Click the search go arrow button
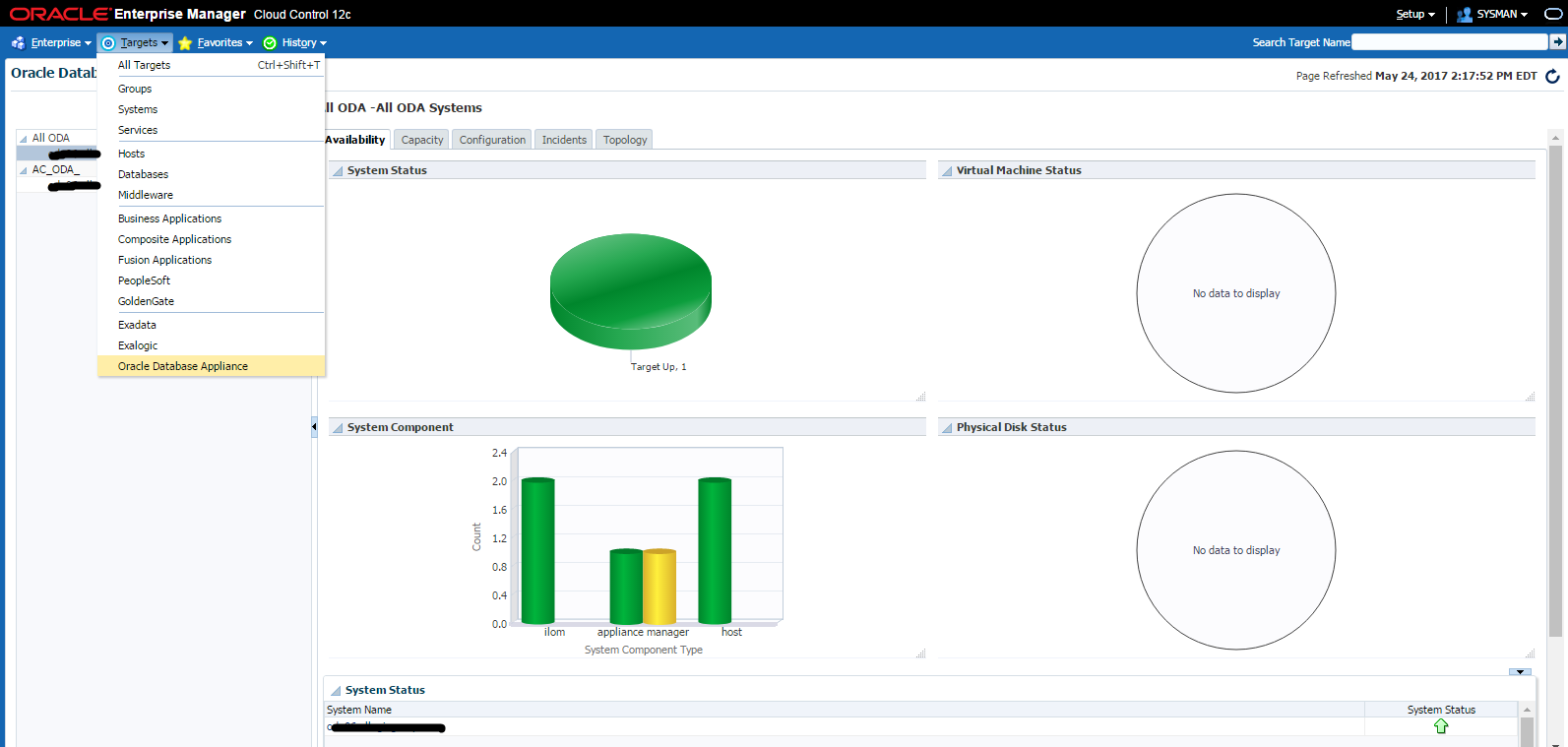 (1557, 42)
